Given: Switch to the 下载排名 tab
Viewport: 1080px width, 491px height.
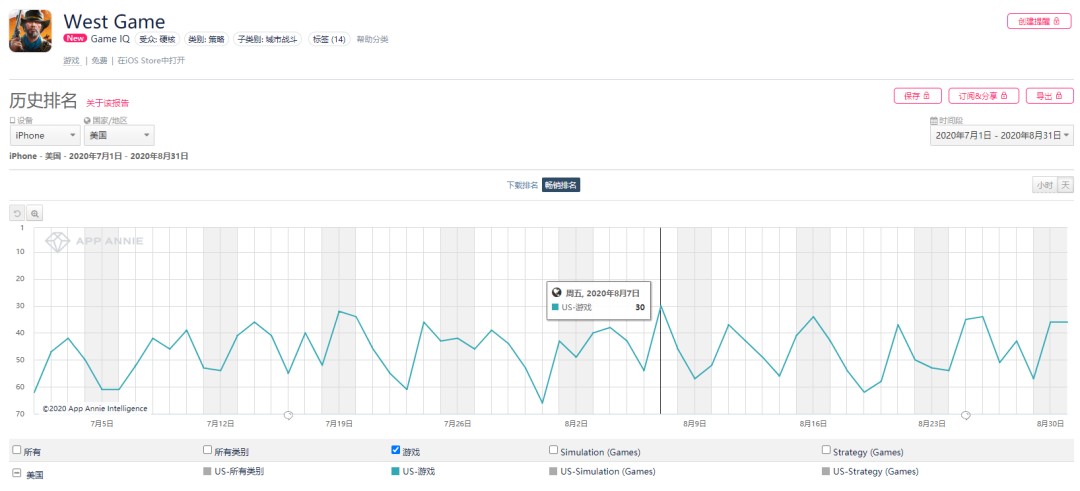Looking at the screenshot, I should coord(522,185).
